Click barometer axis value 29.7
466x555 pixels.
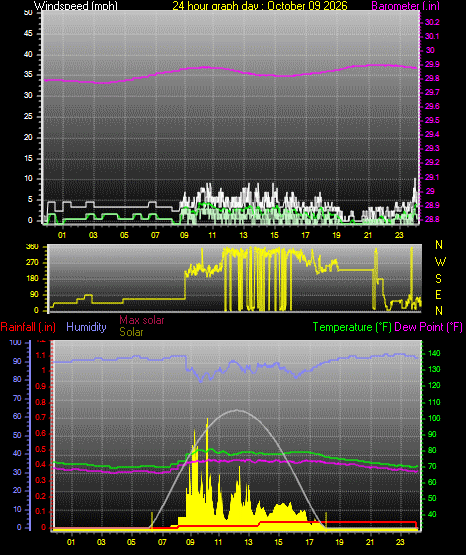pos(432,92)
